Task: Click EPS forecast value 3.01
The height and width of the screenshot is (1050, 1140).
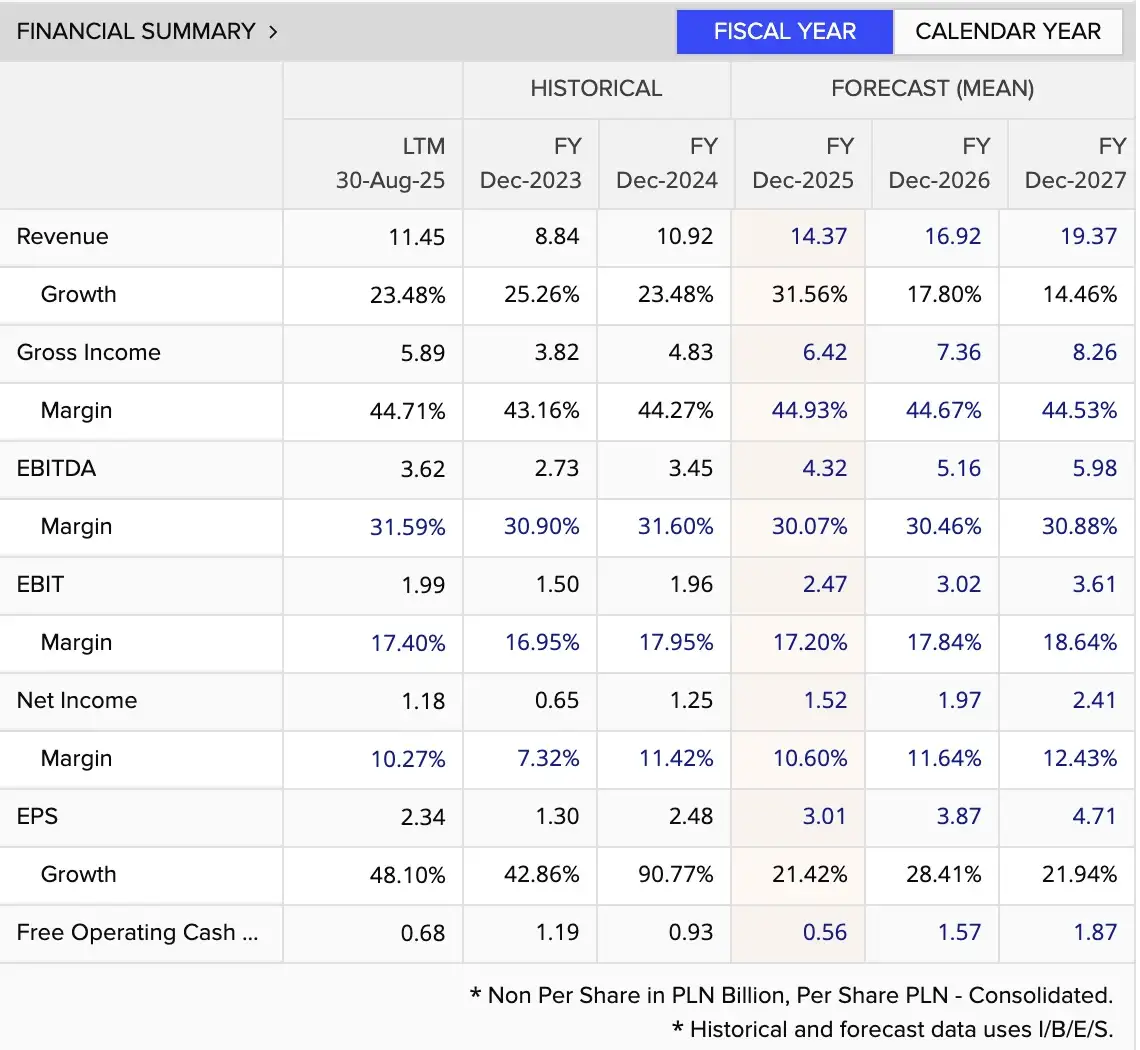Action: (x=824, y=817)
